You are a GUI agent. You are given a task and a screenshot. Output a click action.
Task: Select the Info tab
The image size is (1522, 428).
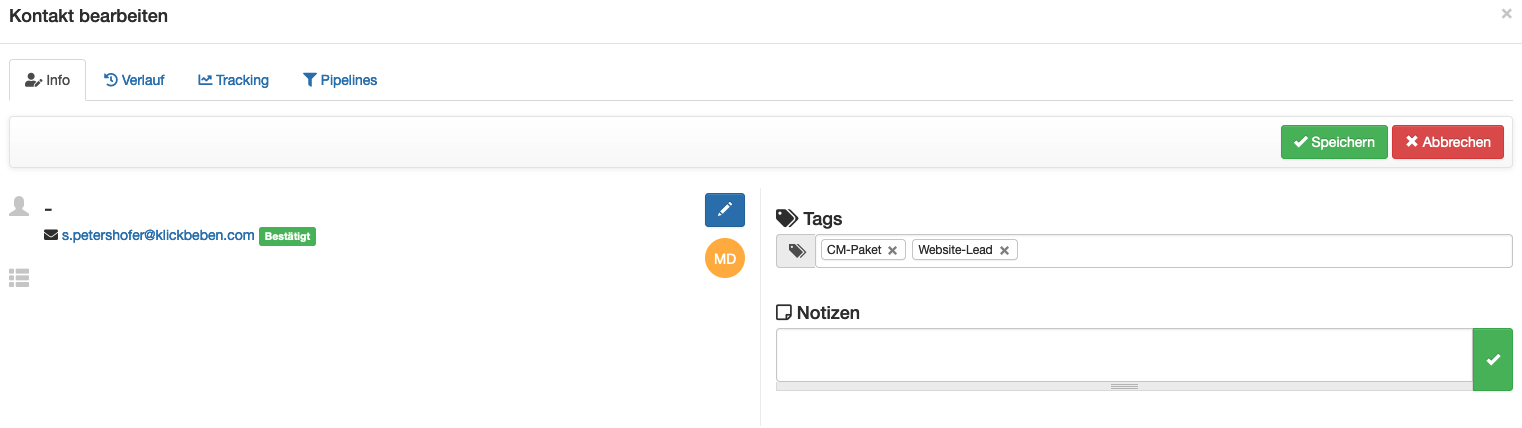(48, 80)
